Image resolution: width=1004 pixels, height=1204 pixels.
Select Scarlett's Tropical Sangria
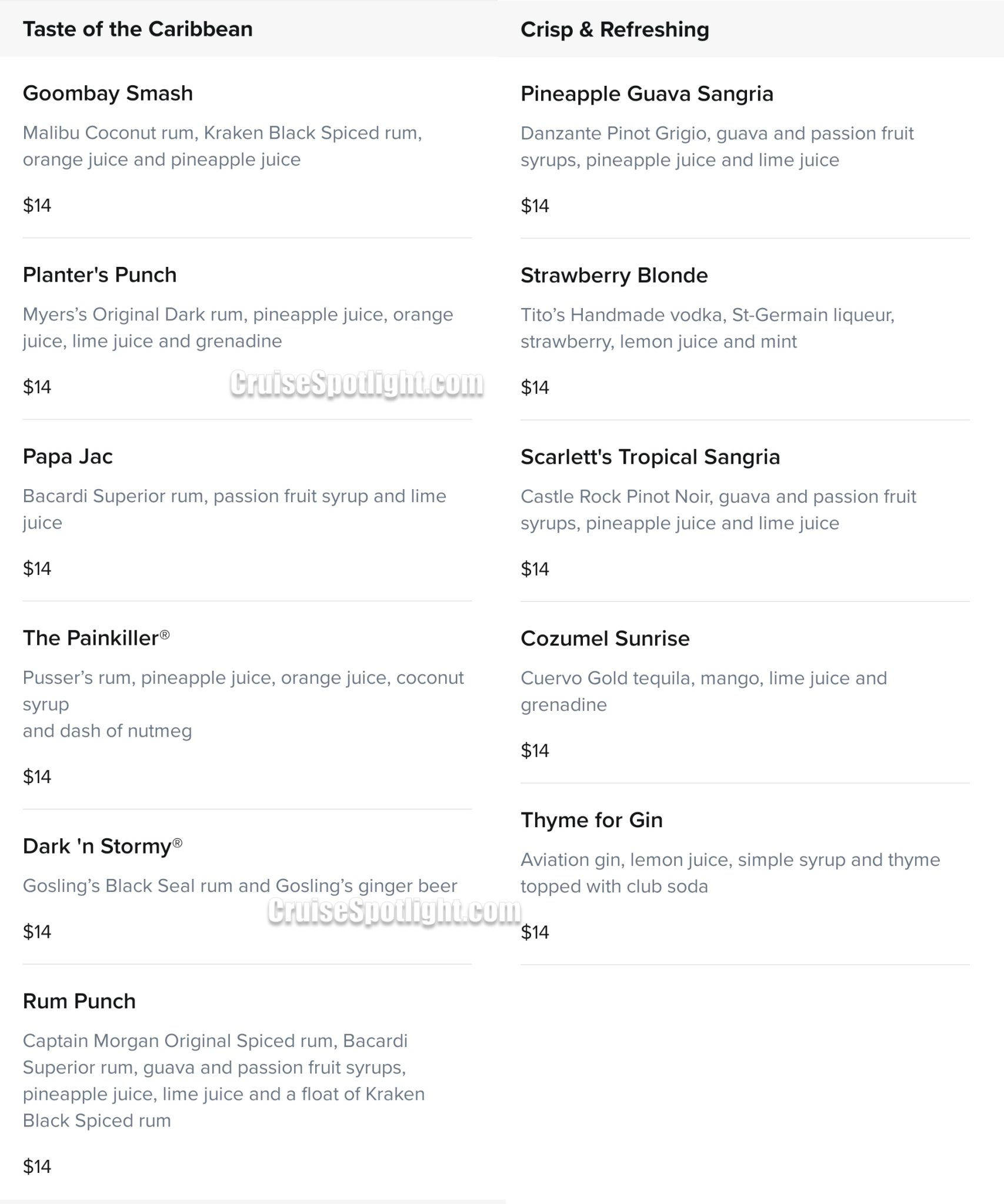[x=650, y=457]
